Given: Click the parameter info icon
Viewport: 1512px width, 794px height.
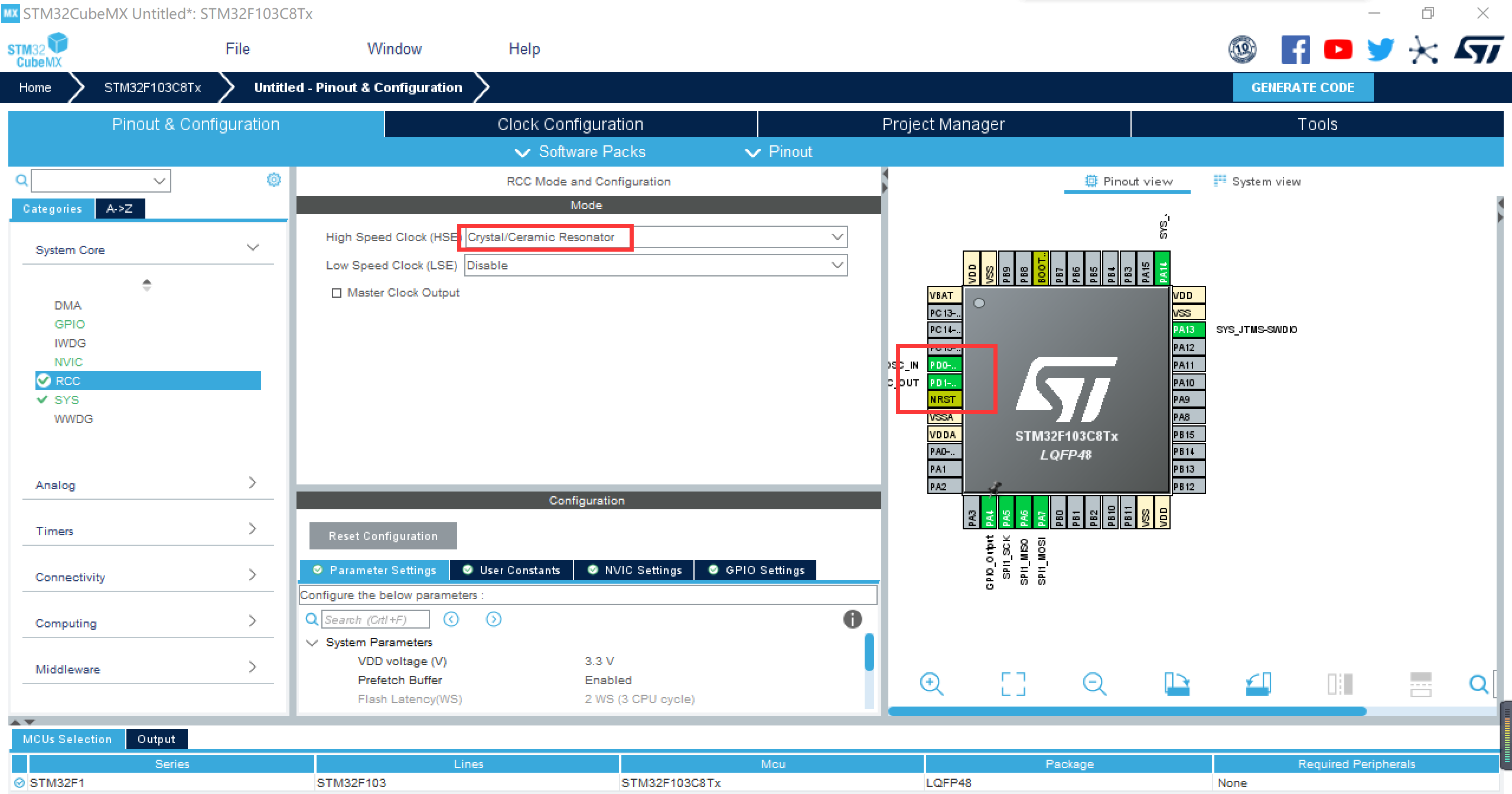Looking at the screenshot, I should (x=852, y=619).
